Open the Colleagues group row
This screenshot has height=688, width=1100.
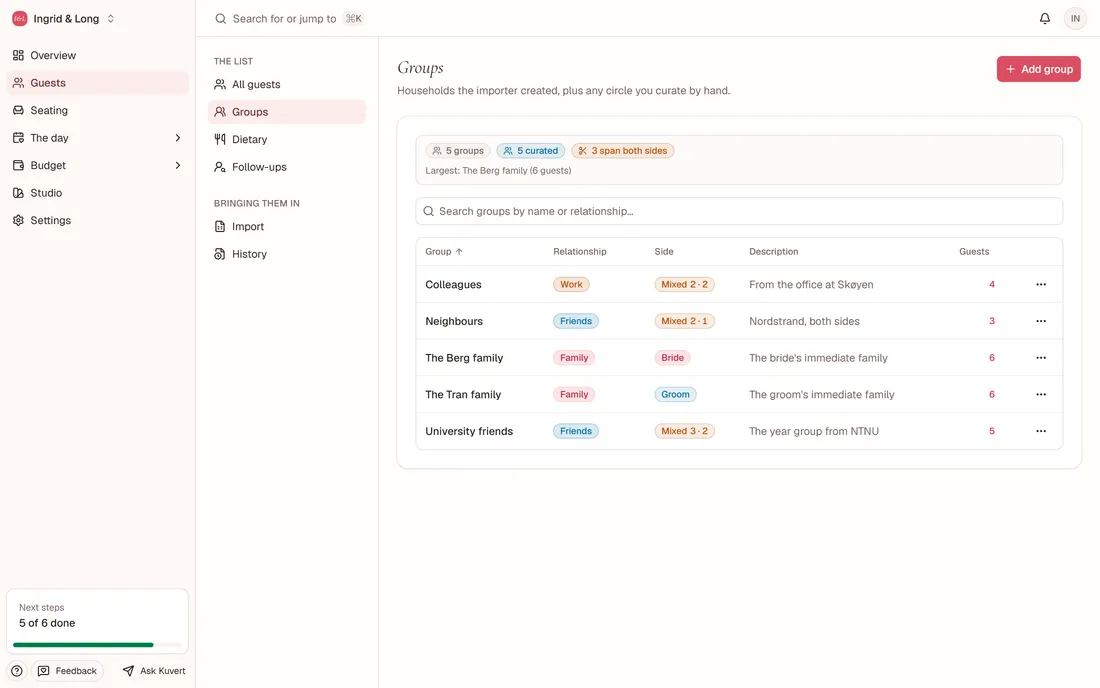[x=739, y=285]
